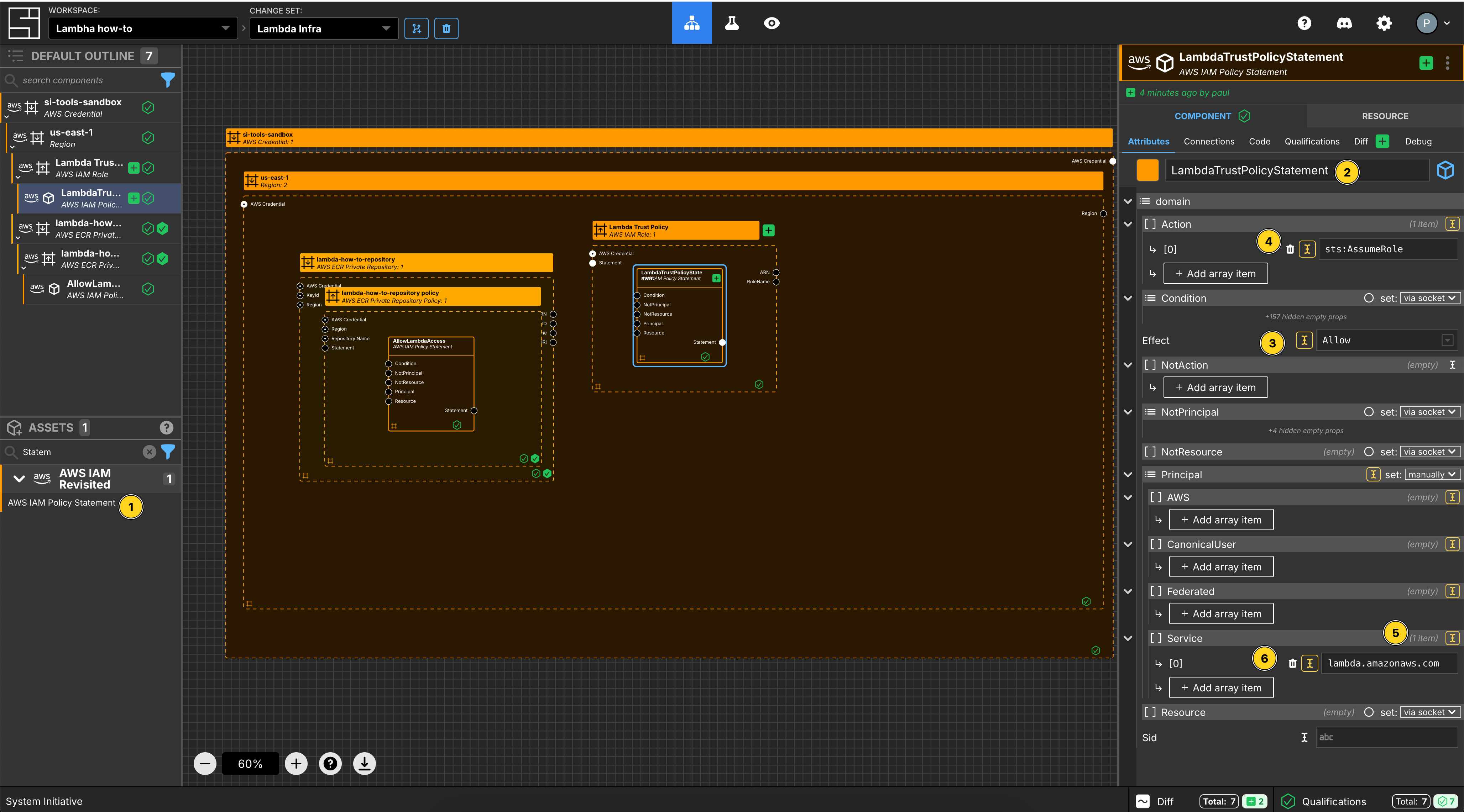Click the add array item button under Service
Screen dimensions: 1464x812
[x=1220, y=687]
